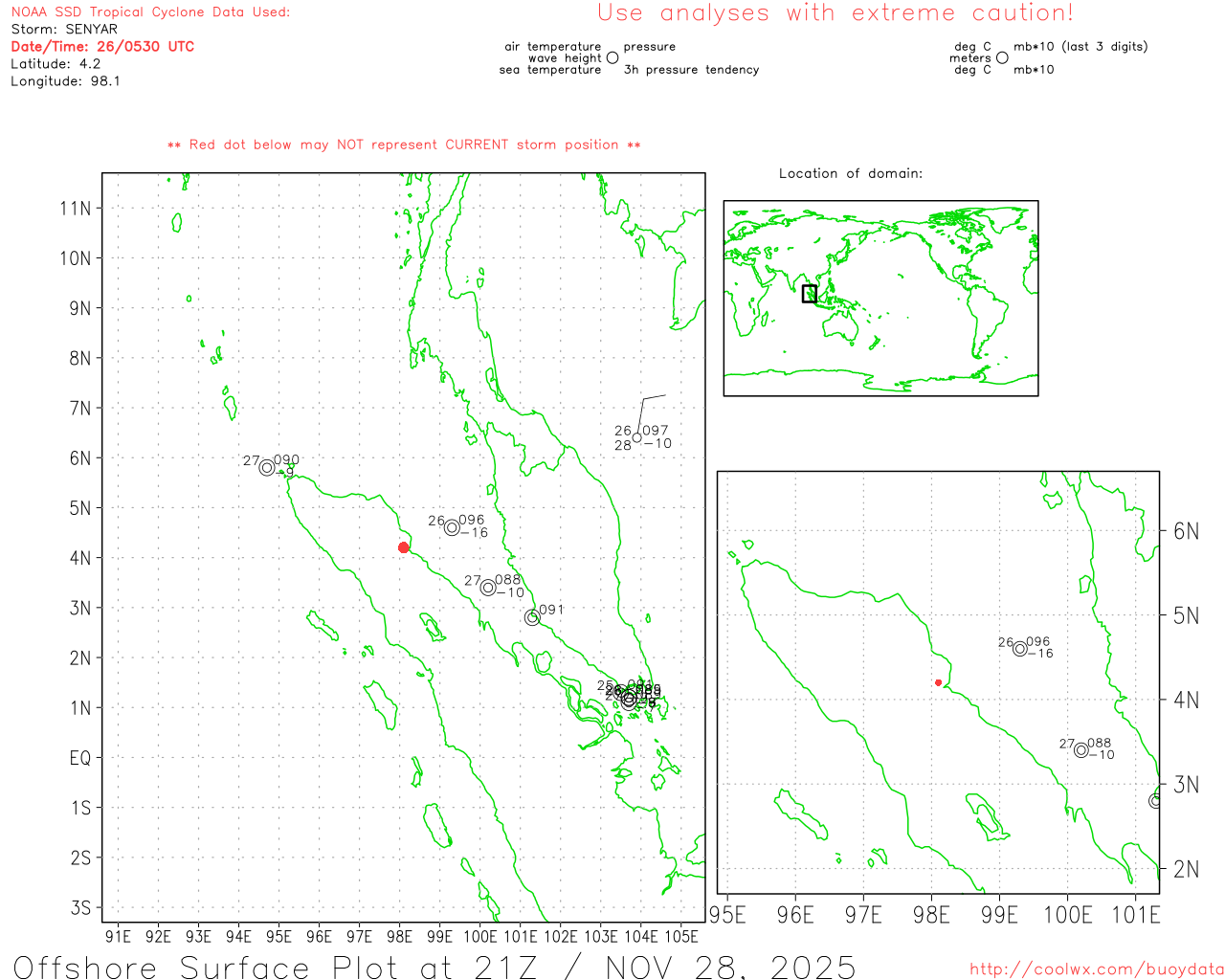Click the station cluster near Singapore at 1N
The height and width of the screenshot is (980, 1225).
629,700
